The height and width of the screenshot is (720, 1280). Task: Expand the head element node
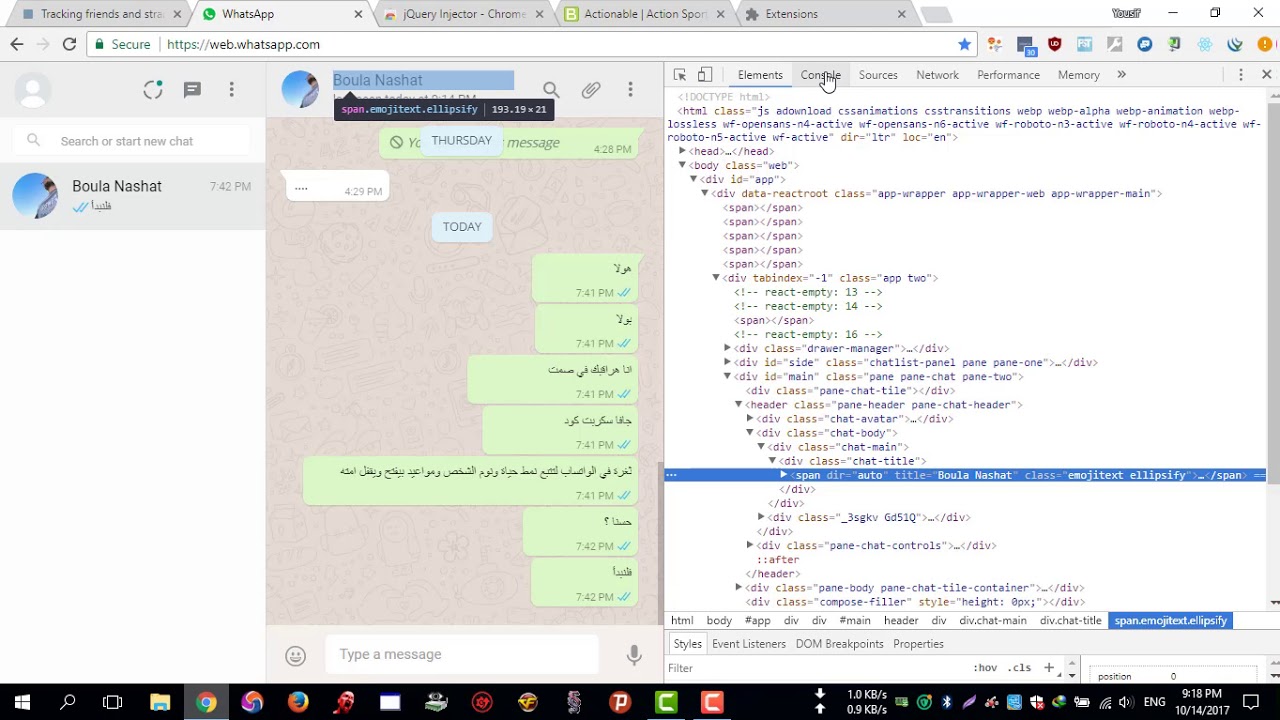682,151
